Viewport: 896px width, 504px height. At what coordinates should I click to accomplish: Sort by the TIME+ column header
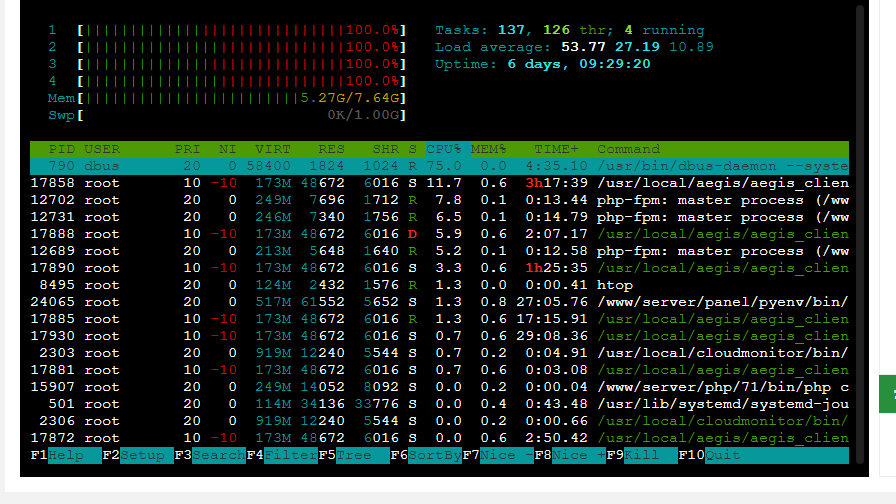(556, 149)
